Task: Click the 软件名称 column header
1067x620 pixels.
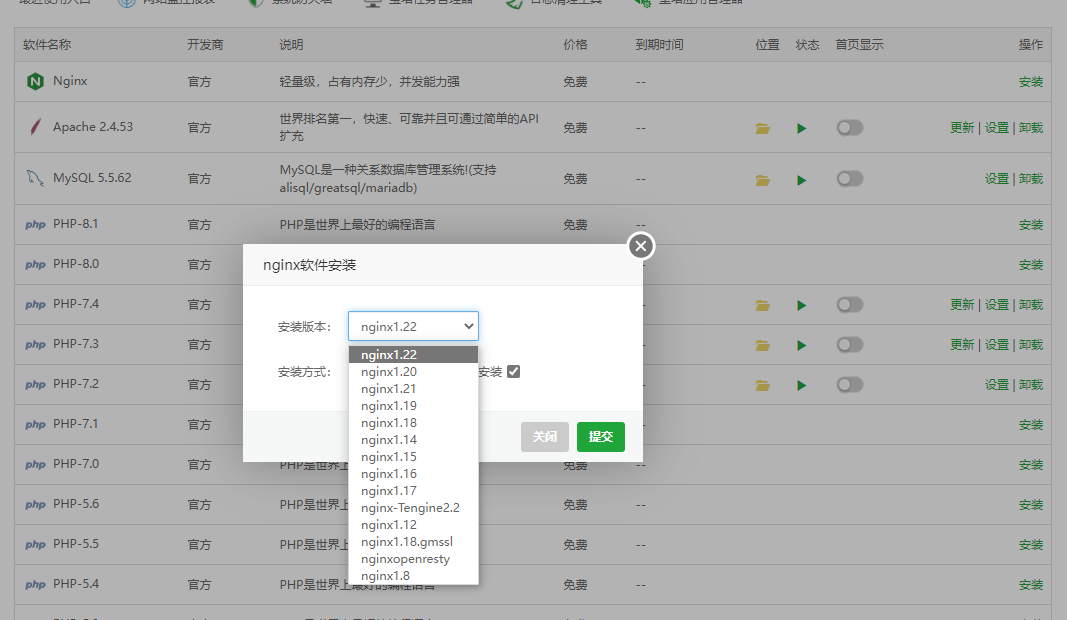Action: click(x=47, y=45)
